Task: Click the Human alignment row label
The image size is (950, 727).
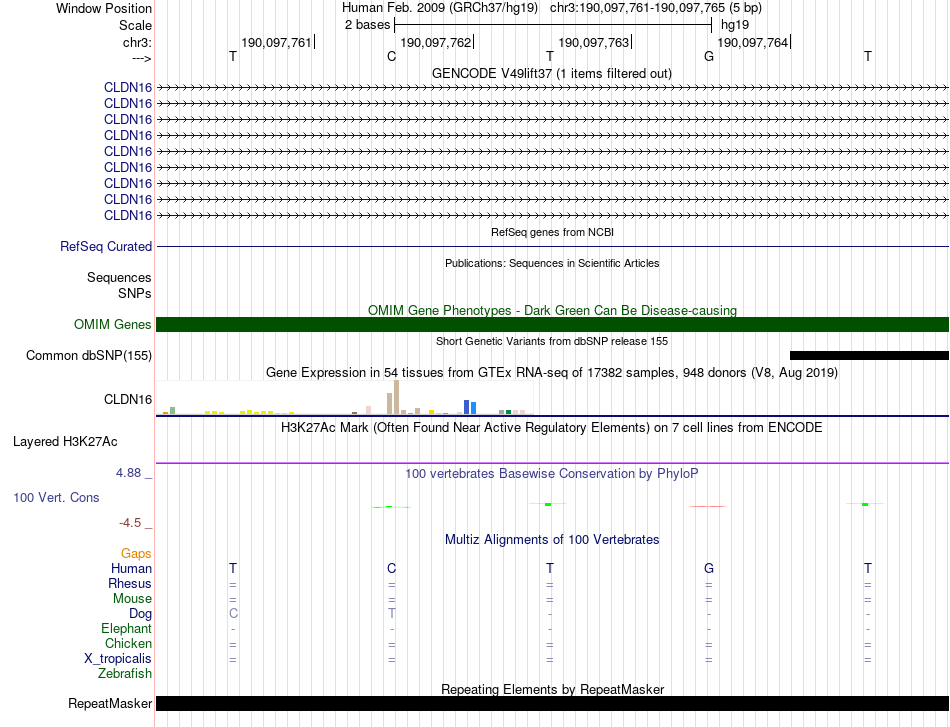Action: pyautogui.click(x=131, y=568)
